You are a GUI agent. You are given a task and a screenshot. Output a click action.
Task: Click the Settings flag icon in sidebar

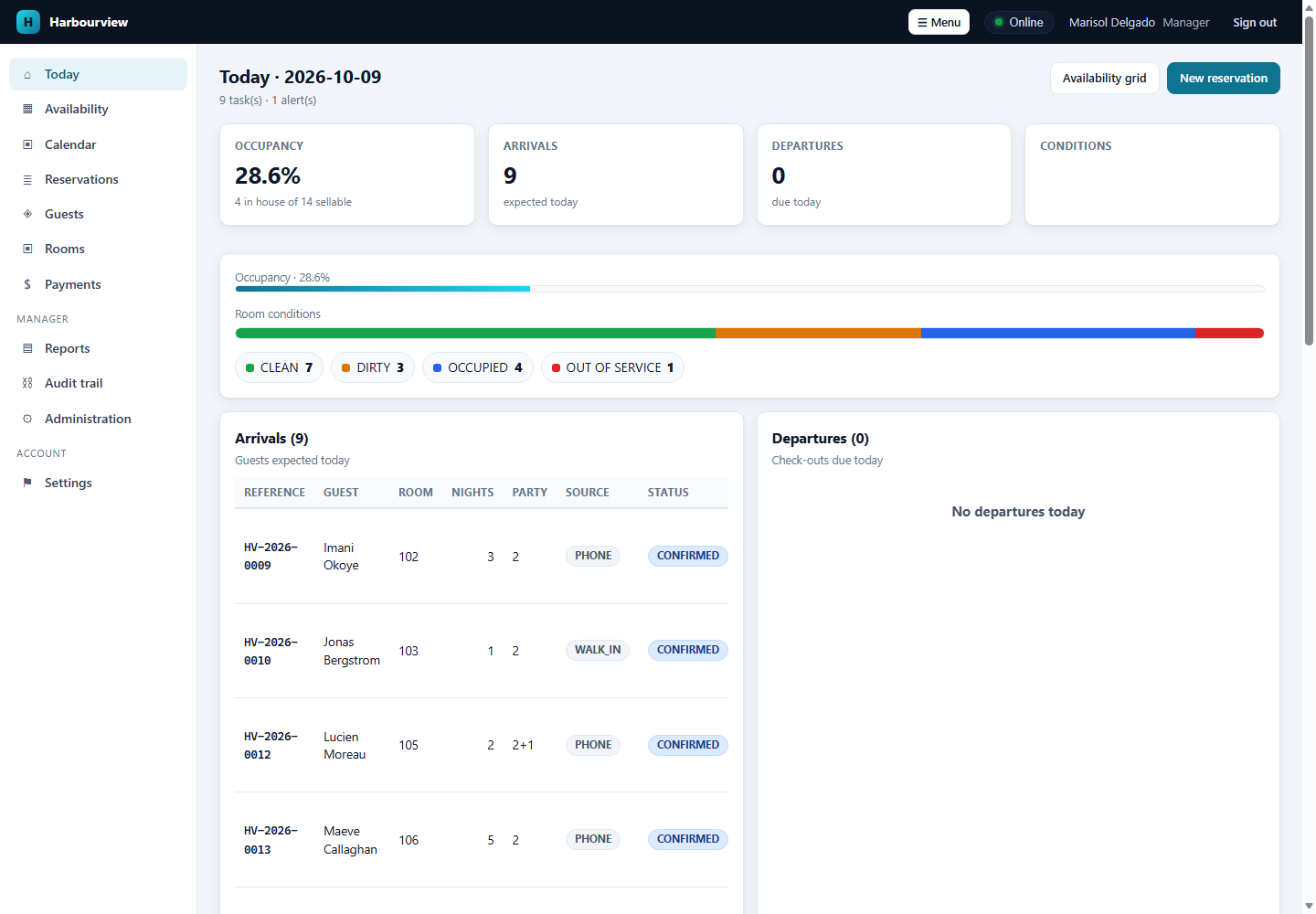(27, 483)
